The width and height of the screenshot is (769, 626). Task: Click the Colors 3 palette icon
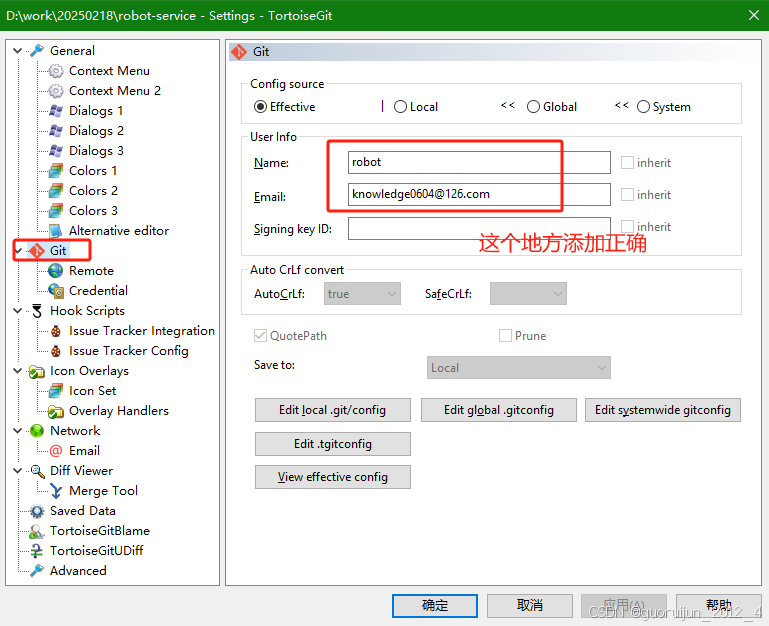[x=56, y=211]
